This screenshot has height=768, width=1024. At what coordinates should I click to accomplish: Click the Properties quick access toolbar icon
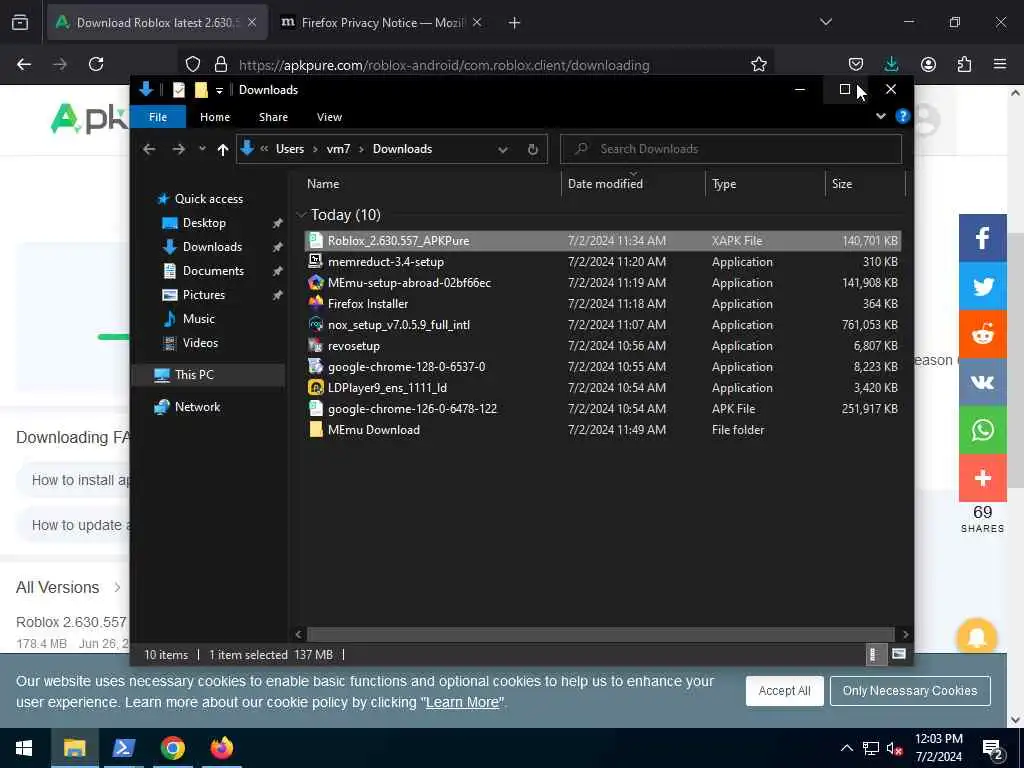pos(178,89)
